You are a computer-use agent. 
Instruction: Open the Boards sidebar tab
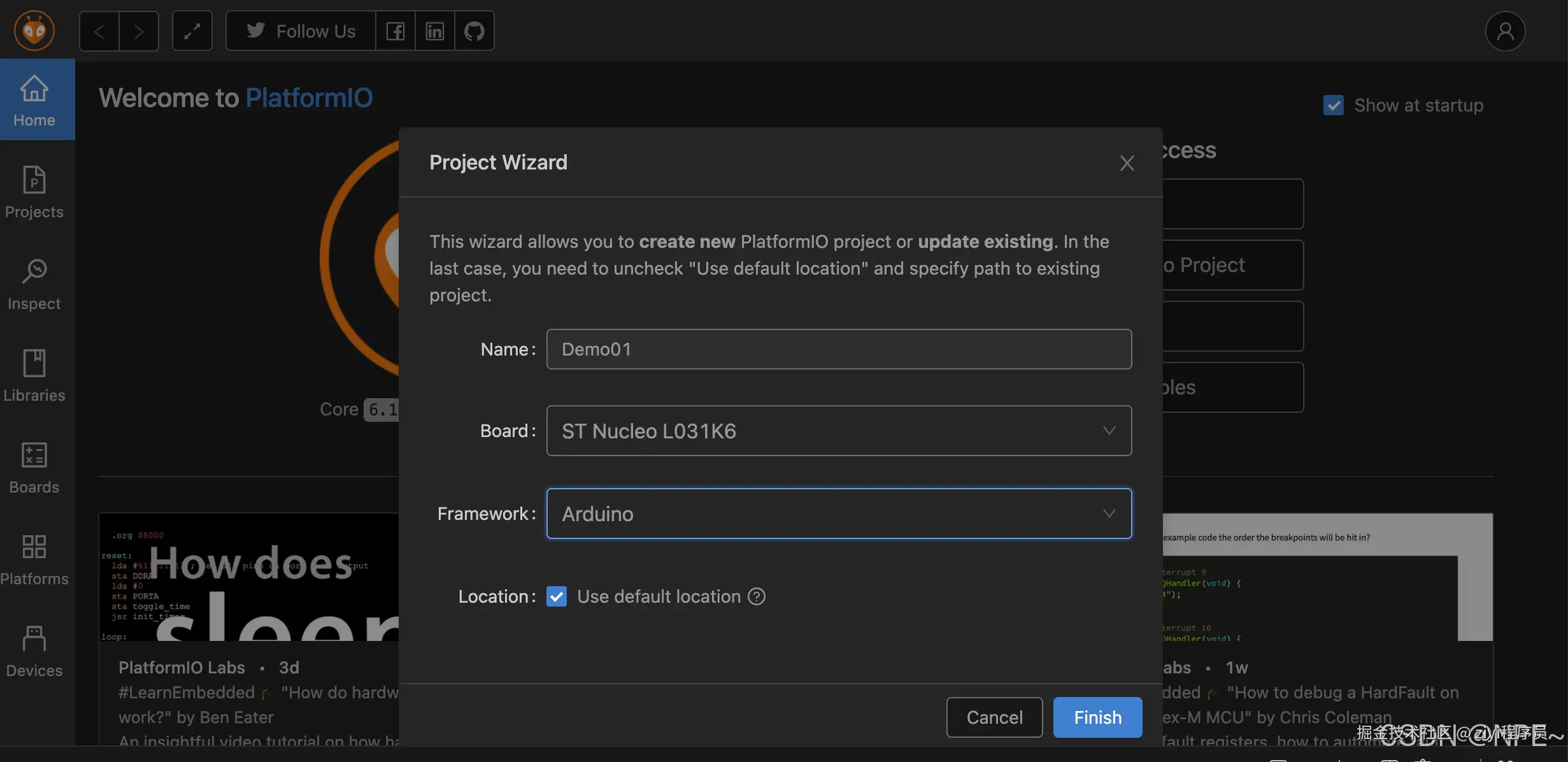pyautogui.click(x=34, y=467)
